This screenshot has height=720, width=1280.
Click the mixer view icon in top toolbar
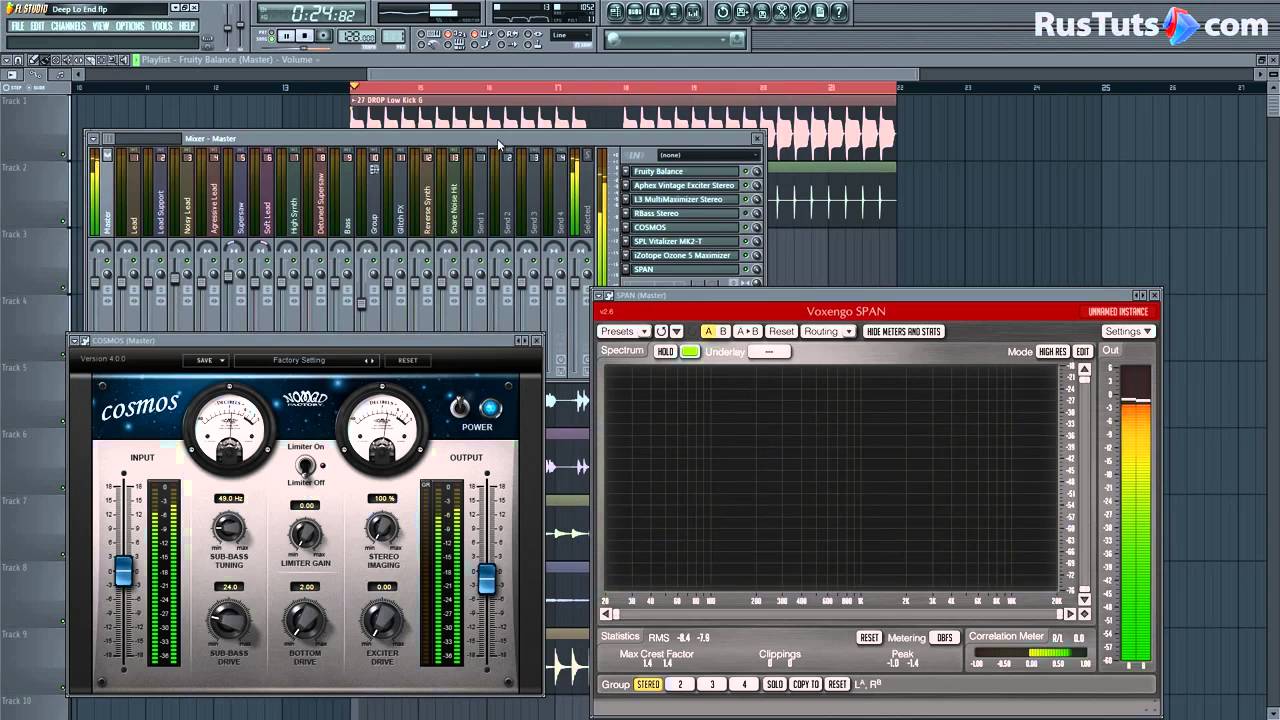(693, 12)
